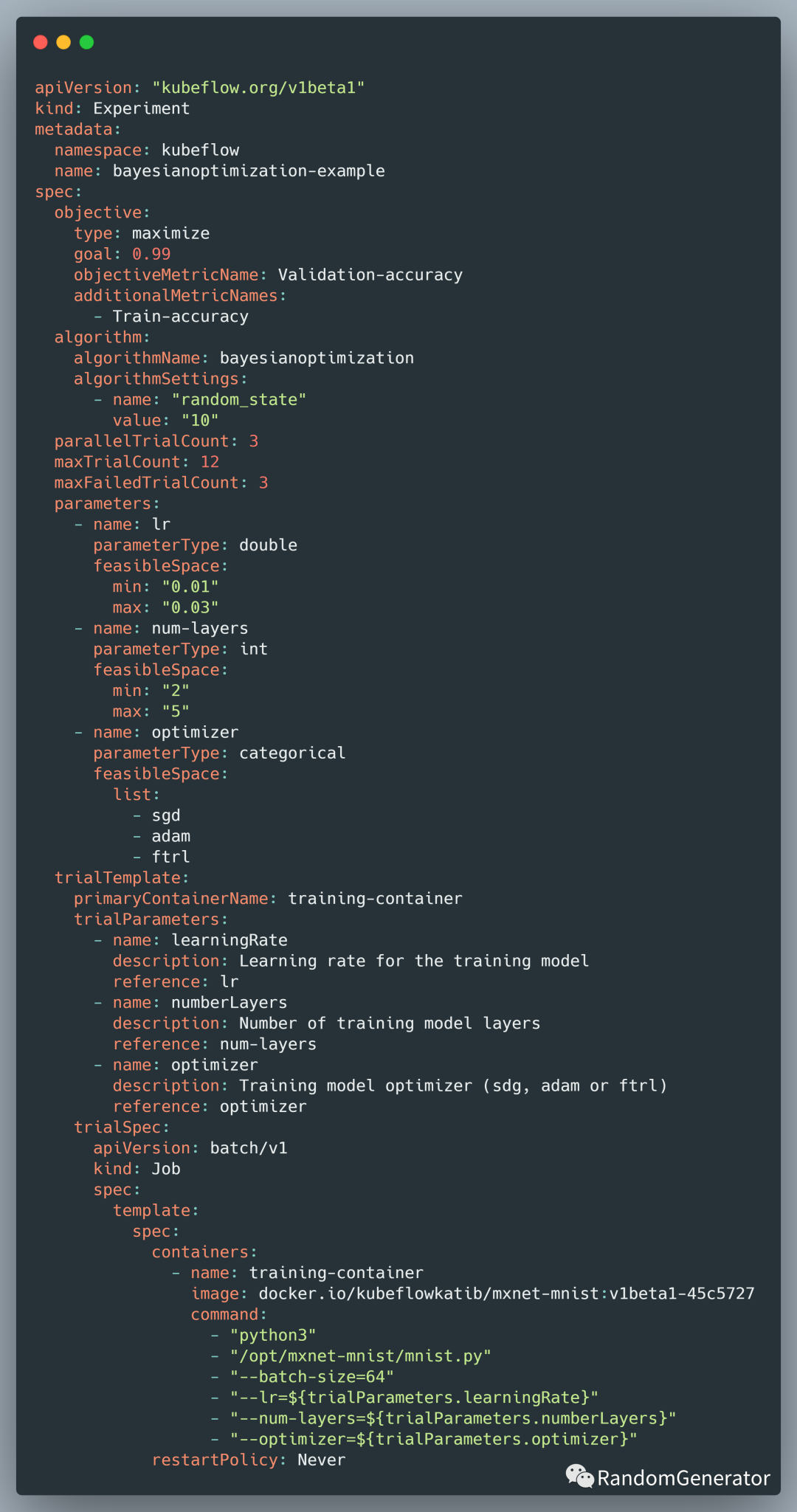Click the "--batch-size=64" command argument

tap(311, 1377)
